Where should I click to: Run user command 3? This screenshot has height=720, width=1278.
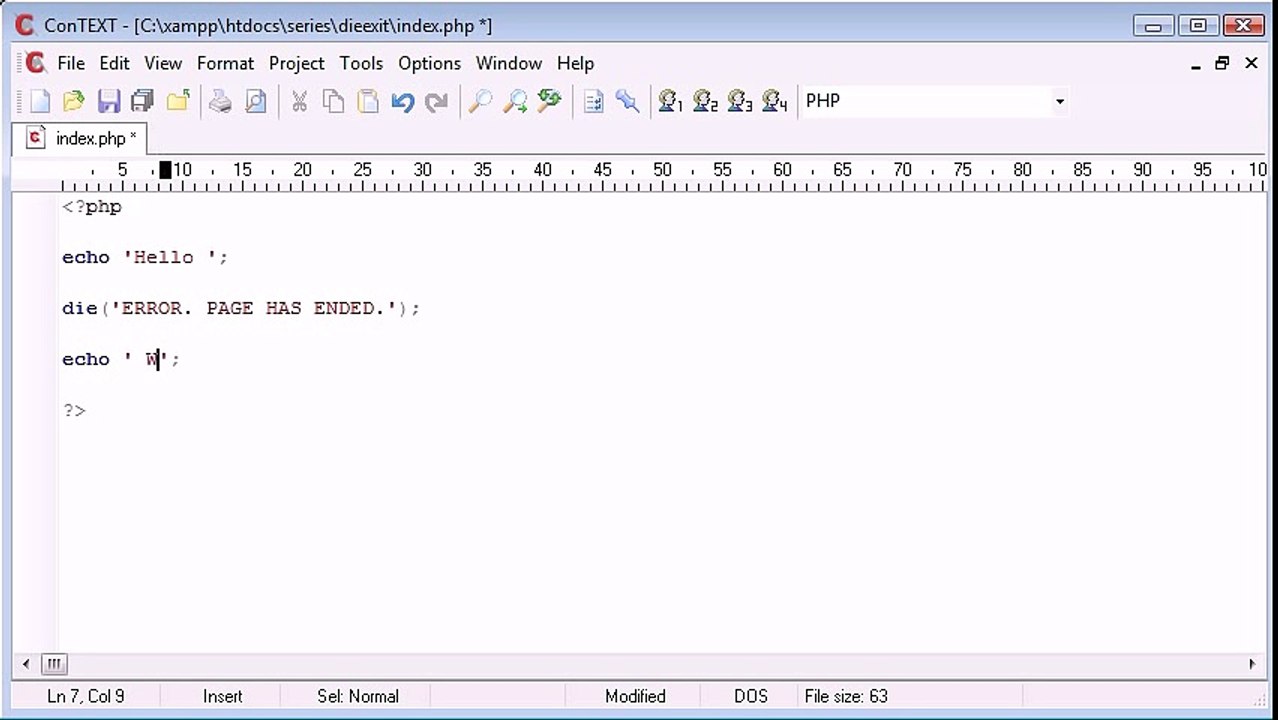[x=740, y=101]
